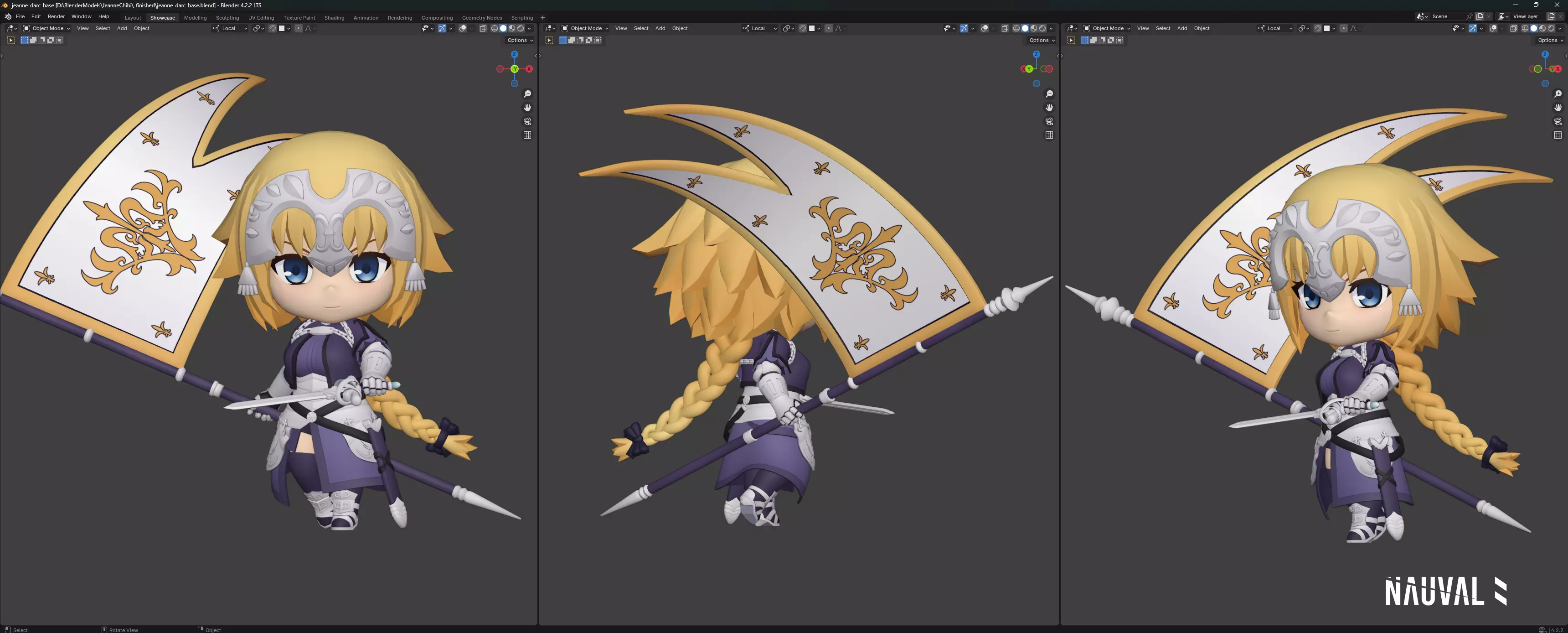1568x633 pixels.
Task: Toggle X-ray in left viewport
Action: (x=483, y=28)
